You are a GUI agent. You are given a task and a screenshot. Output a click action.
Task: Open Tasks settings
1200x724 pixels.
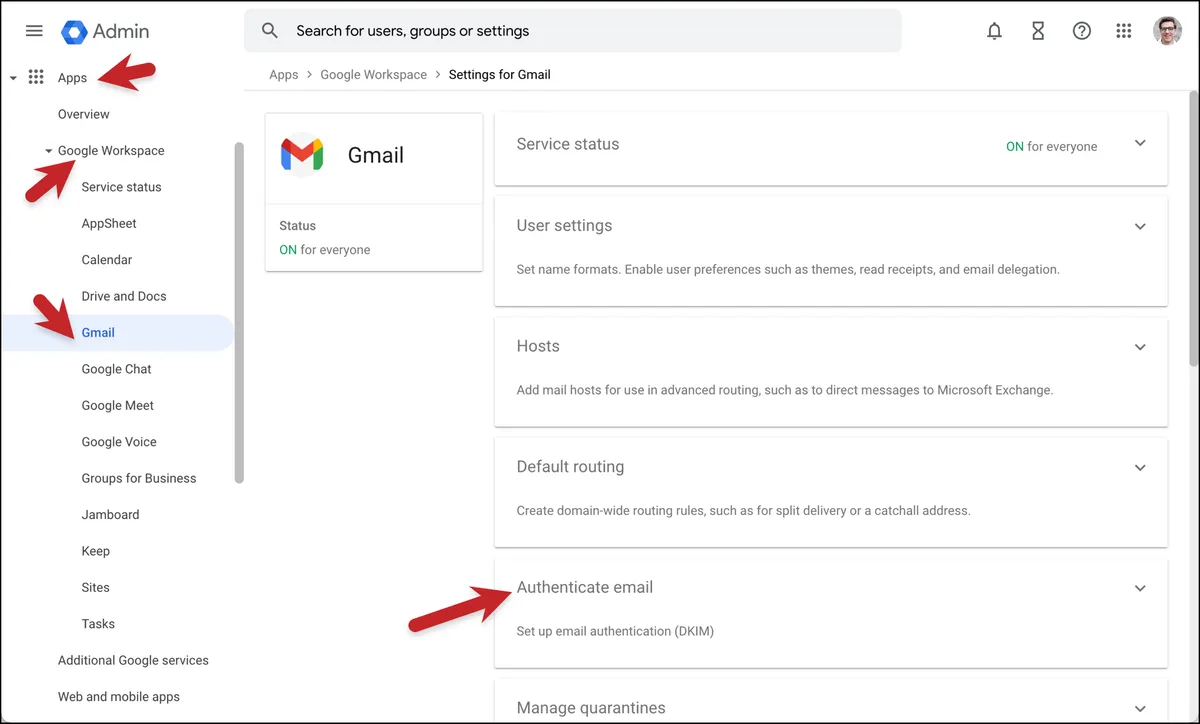(x=98, y=624)
